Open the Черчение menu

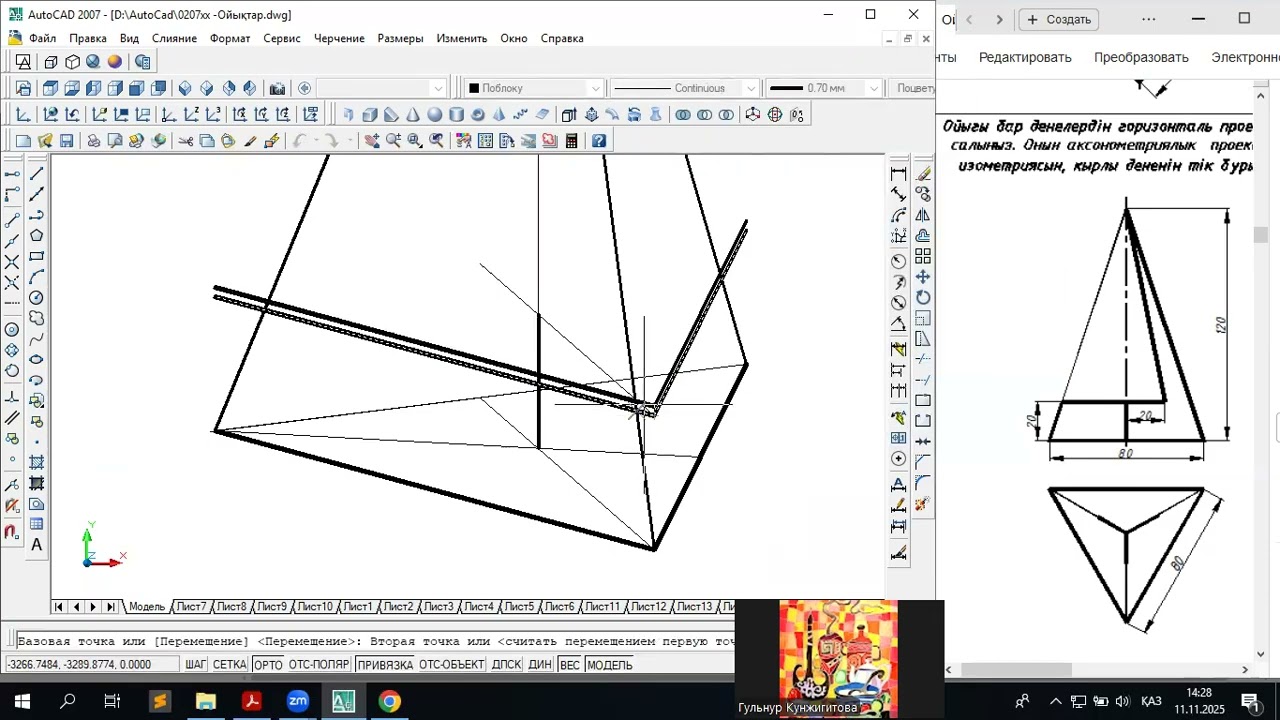point(339,38)
